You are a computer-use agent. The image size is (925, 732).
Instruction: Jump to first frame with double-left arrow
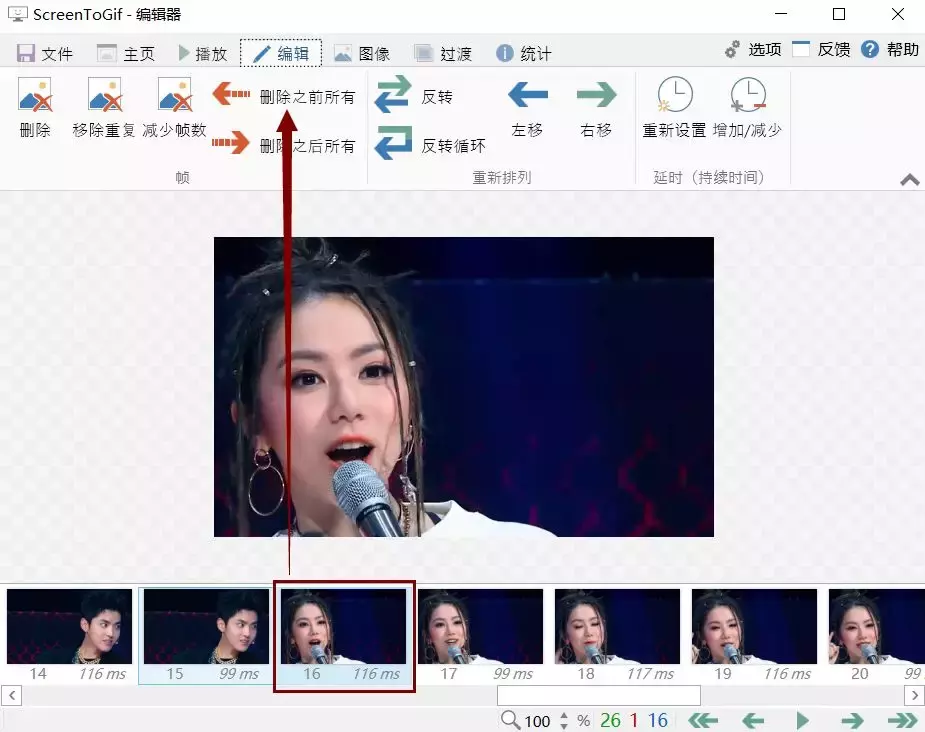(x=703, y=720)
